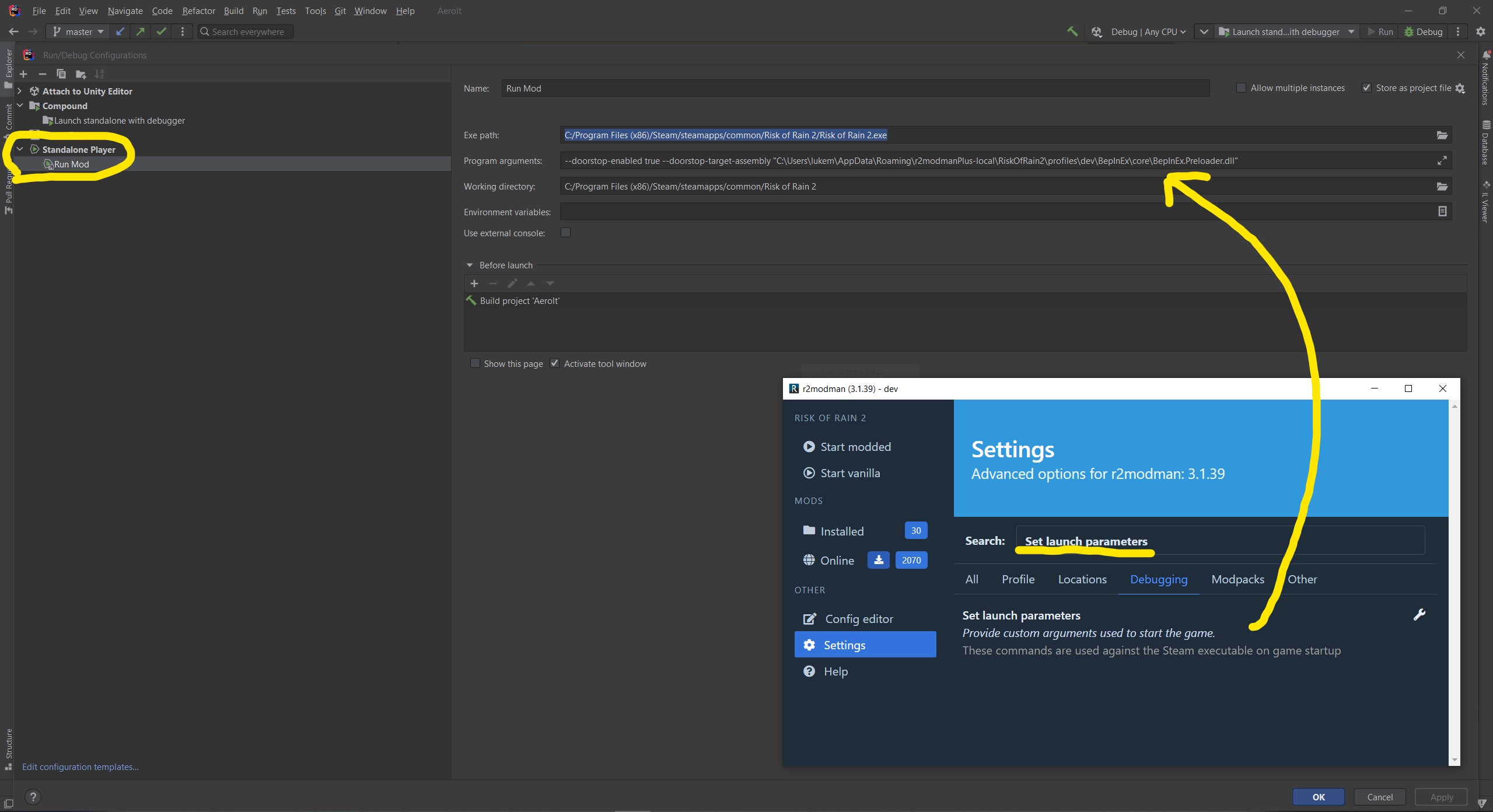Expand the Program arguments field
Screen dimensions: 1493x812
coord(1442,161)
